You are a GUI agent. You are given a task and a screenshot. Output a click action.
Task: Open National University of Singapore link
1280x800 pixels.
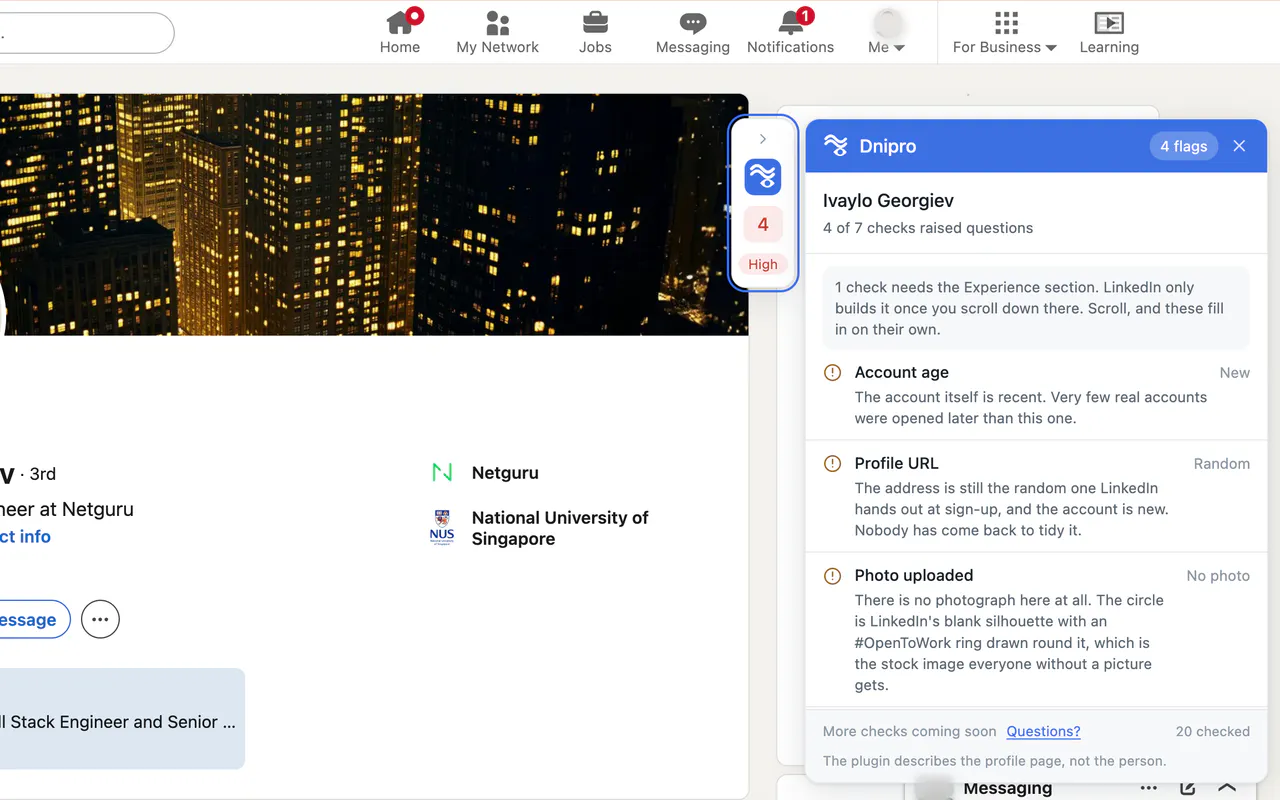click(x=560, y=528)
